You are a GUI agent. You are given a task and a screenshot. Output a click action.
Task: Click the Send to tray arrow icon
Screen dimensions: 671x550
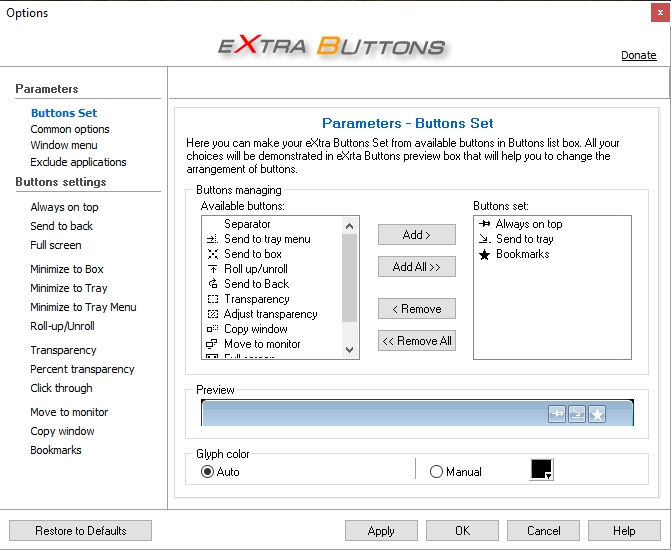[x=484, y=239]
